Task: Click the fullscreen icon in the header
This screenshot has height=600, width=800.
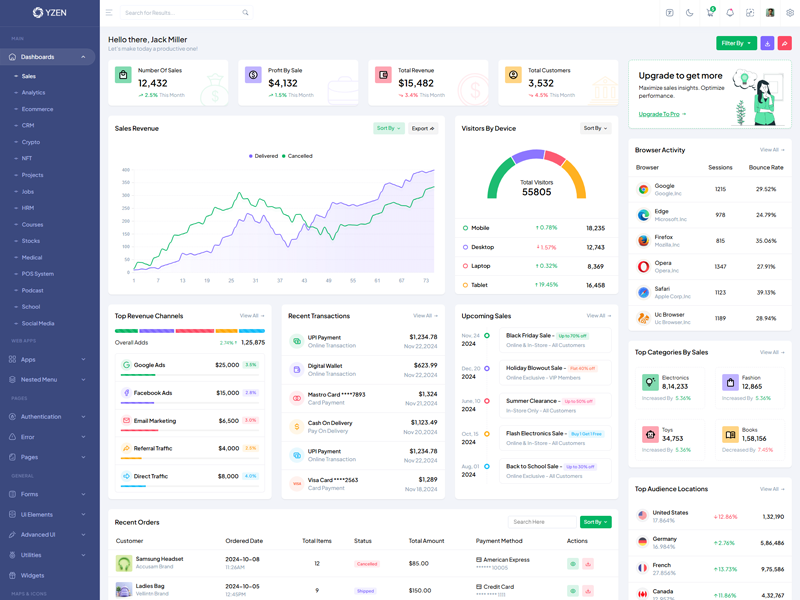Action: (x=750, y=13)
